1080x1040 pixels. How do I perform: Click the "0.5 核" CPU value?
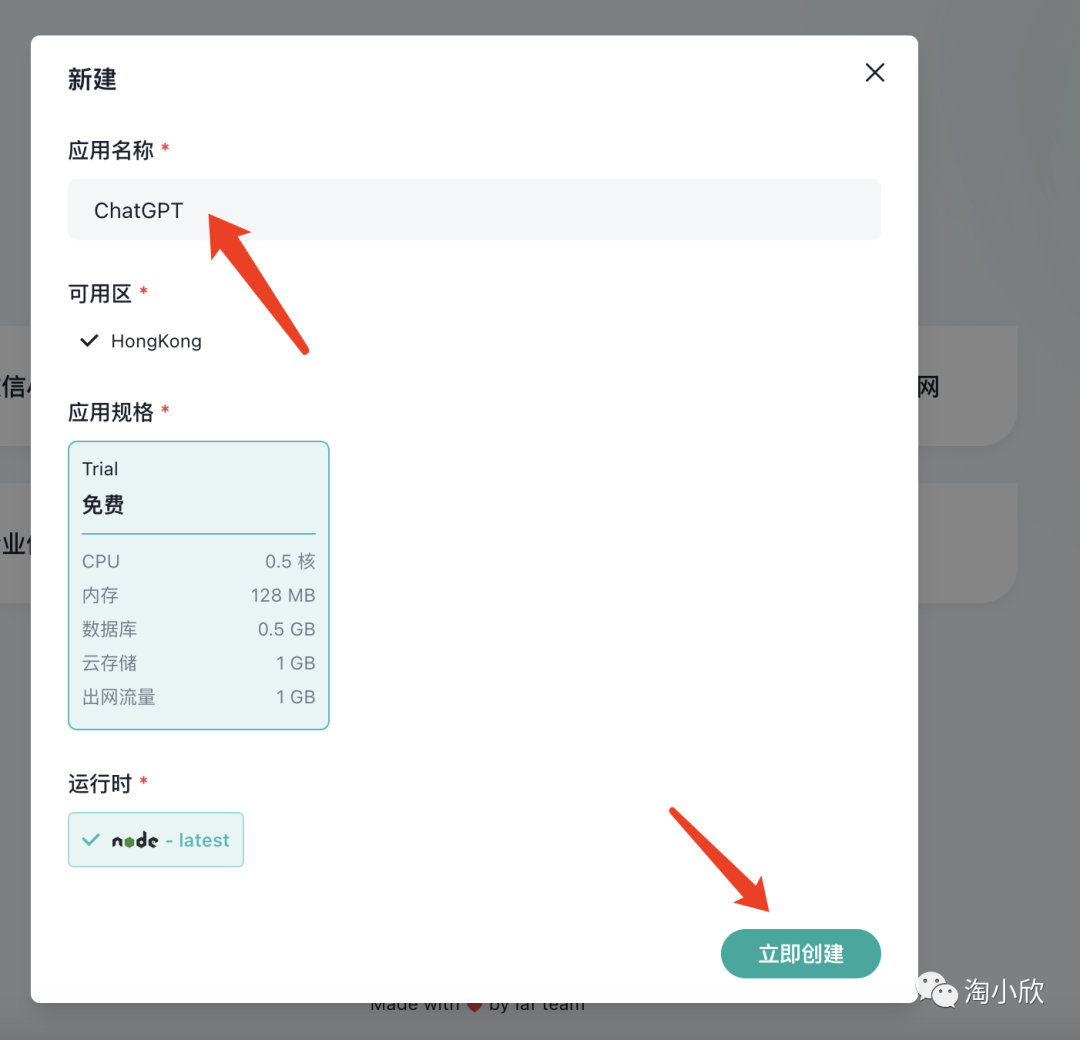point(290,561)
